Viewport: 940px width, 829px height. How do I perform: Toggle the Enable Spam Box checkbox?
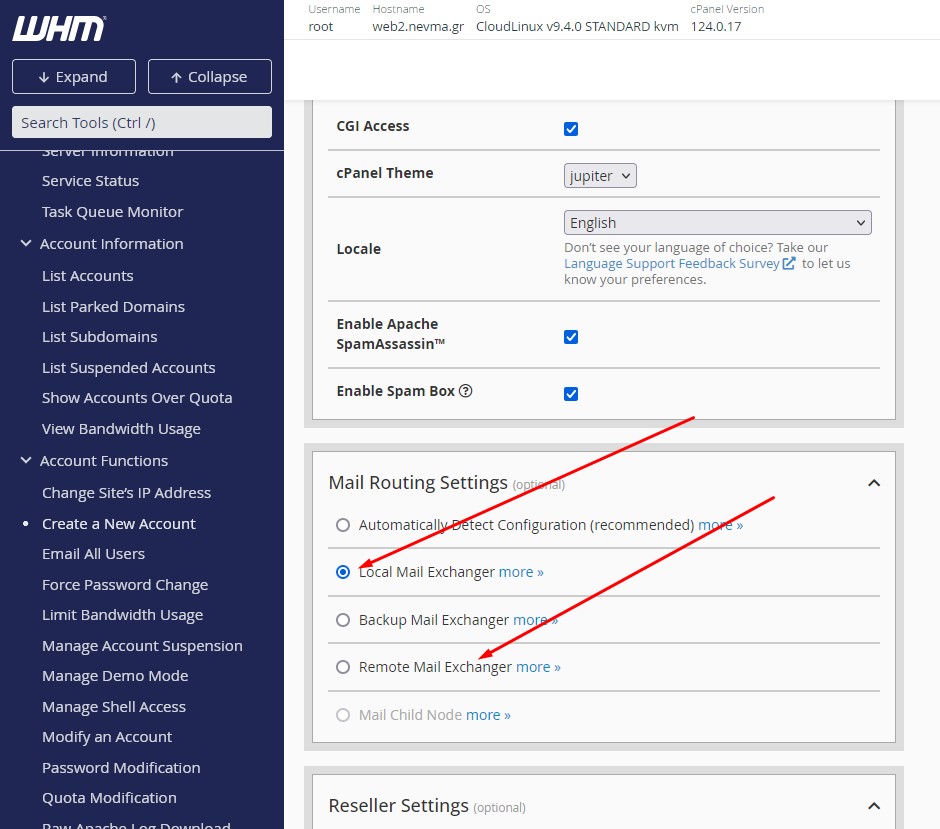click(x=571, y=394)
